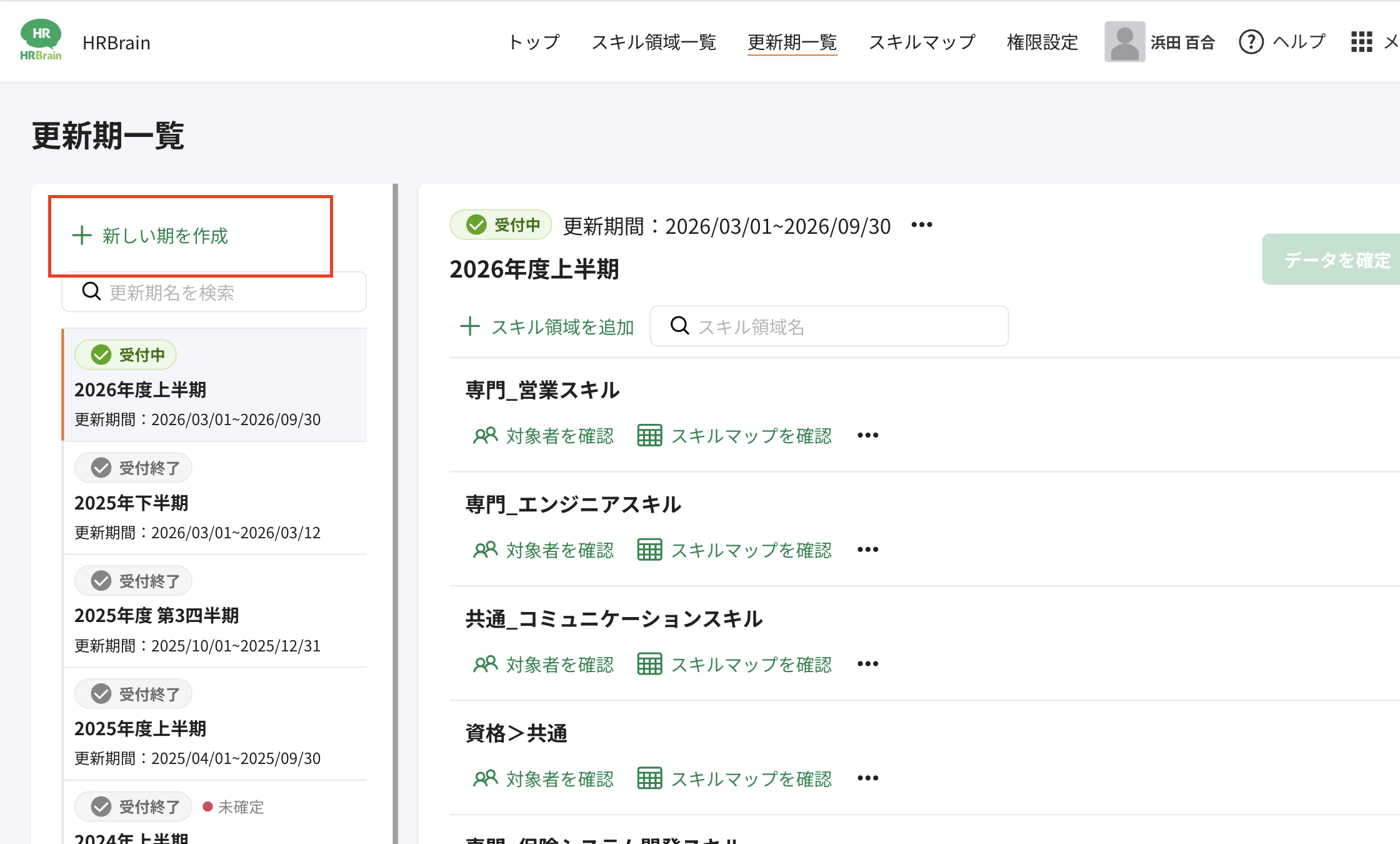Image resolution: width=1400 pixels, height=844 pixels.
Task: Go to the スキルマップ menu item
Action: click(x=922, y=42)
